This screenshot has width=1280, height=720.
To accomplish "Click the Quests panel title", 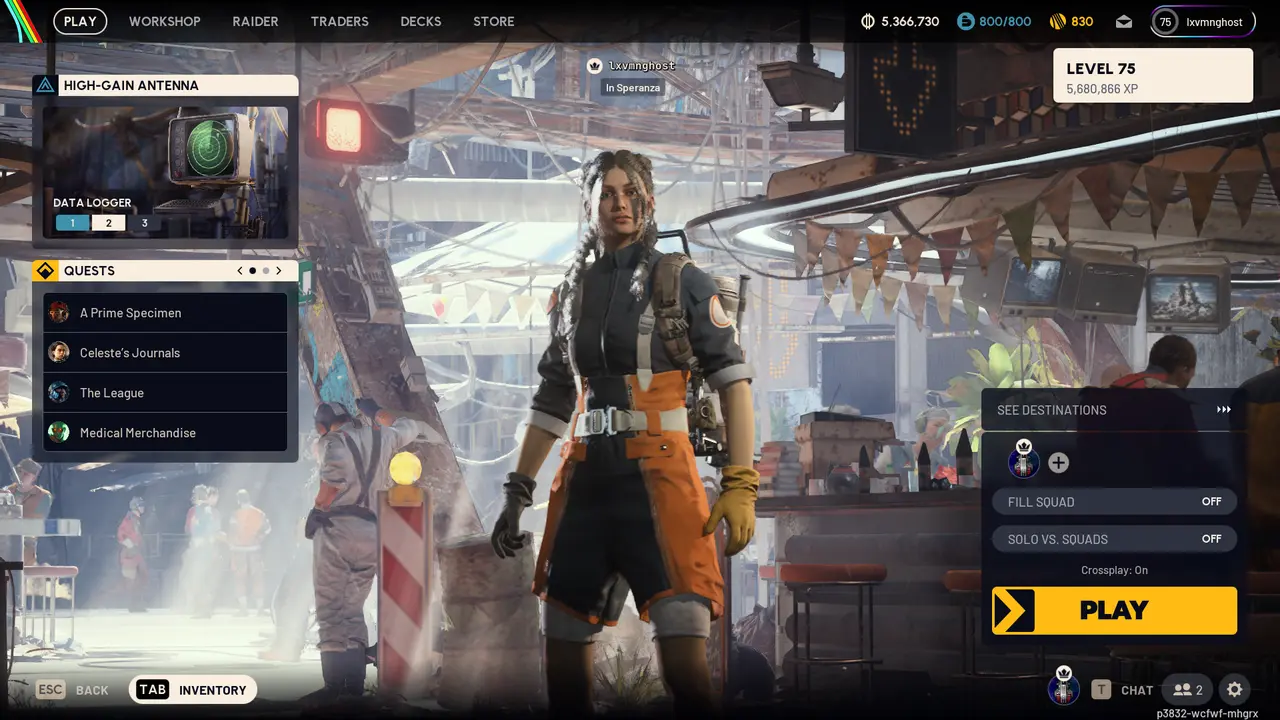I will 89,271.
